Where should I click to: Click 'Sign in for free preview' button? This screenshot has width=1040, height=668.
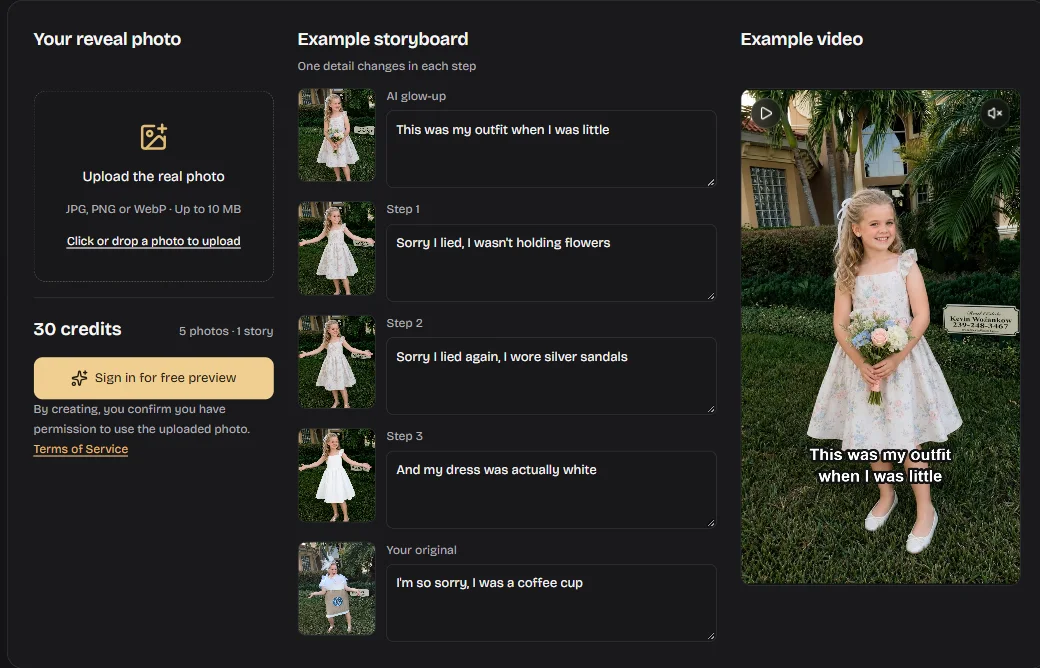click(153, 378)
